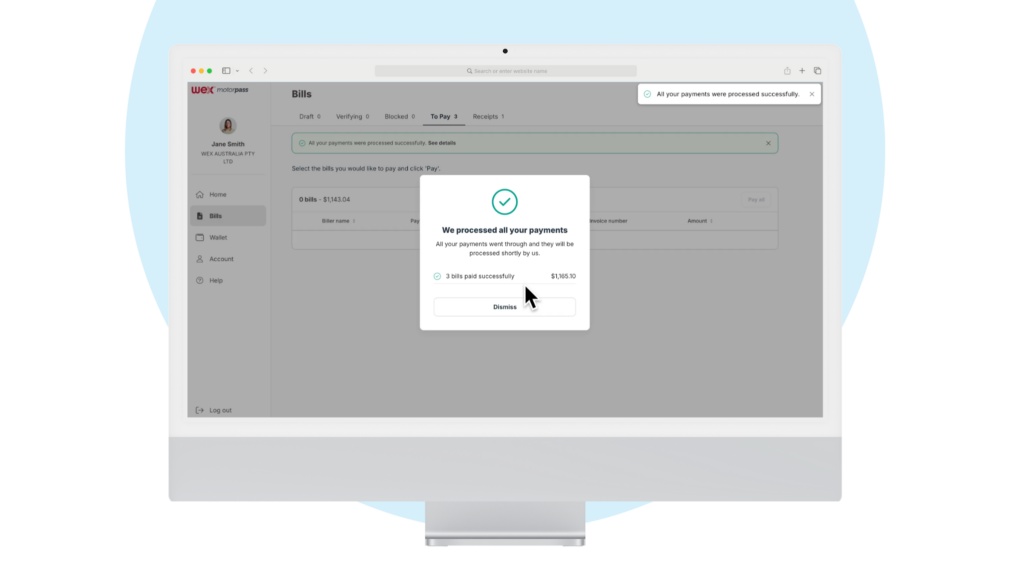This screenshot has height=576, width=1024.
Task: Sort the table by Biller name
Action: pyautogui.click(x=334, y=221)
